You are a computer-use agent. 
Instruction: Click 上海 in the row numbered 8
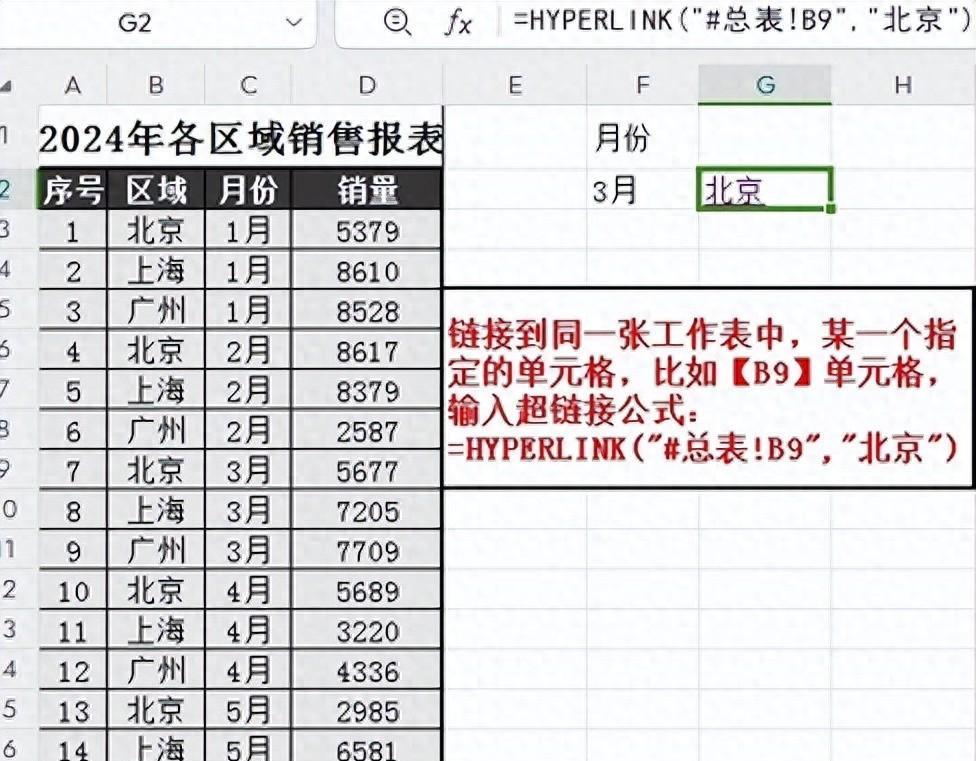[156, 511]
